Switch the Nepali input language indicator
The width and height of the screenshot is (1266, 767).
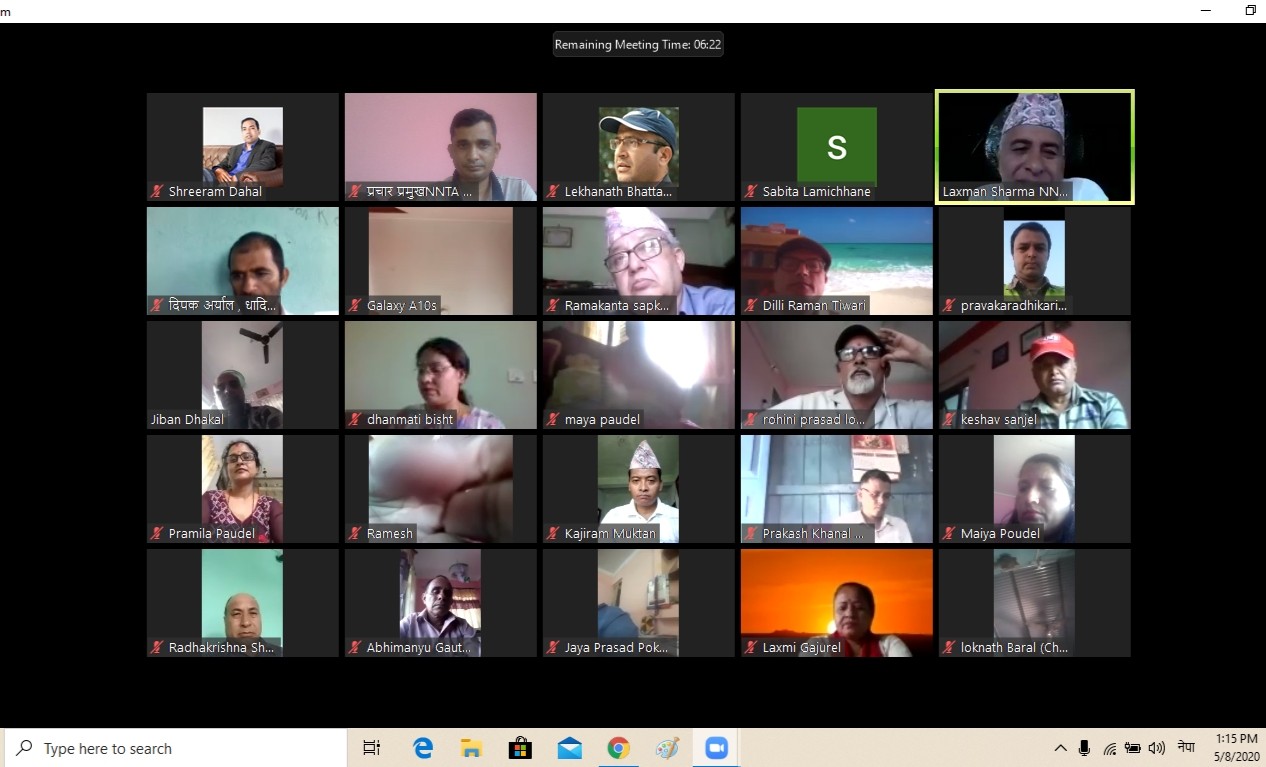click(x=1186, y=747)
